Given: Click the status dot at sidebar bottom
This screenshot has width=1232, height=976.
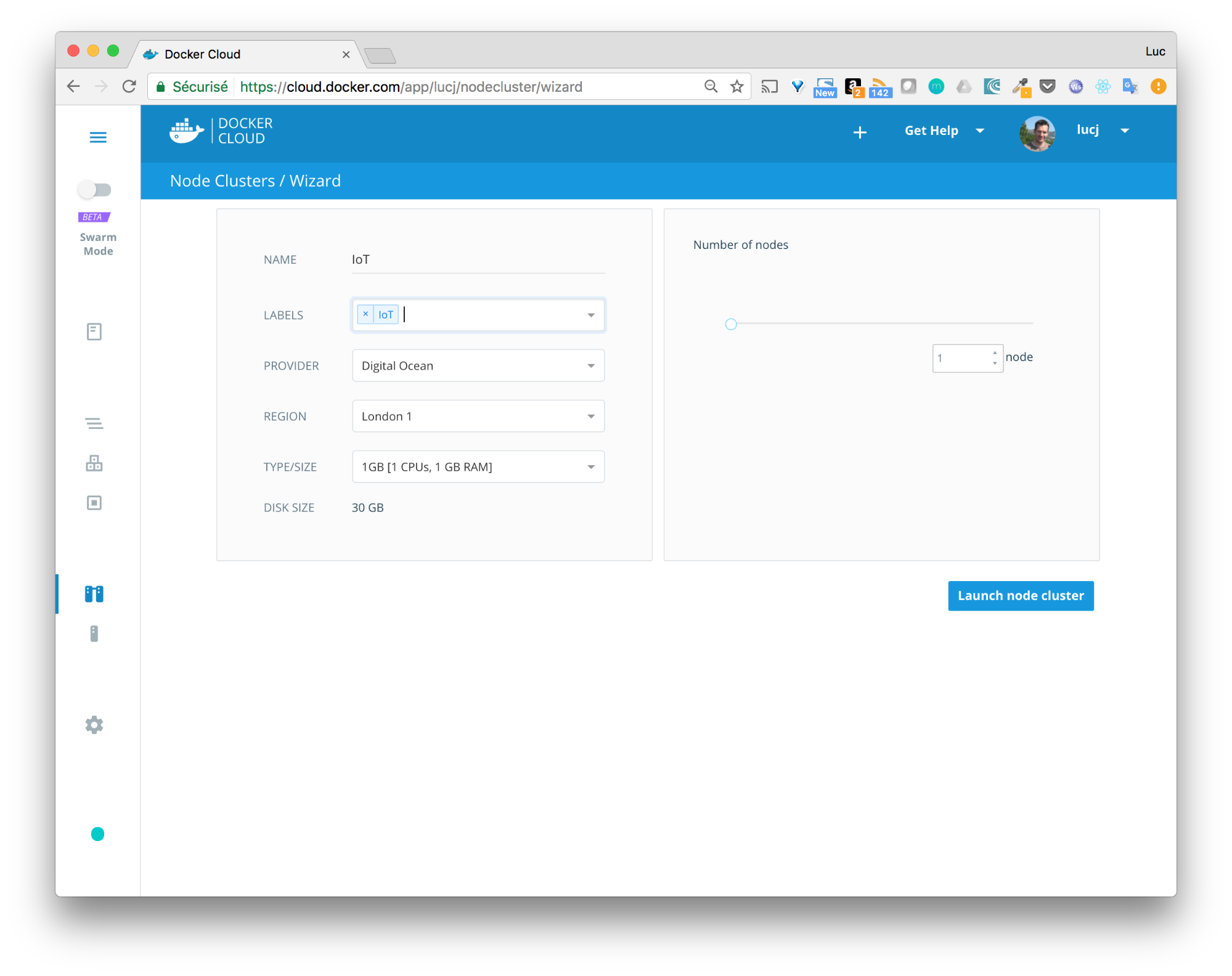Looking at the screenshot, I should 97,834.
